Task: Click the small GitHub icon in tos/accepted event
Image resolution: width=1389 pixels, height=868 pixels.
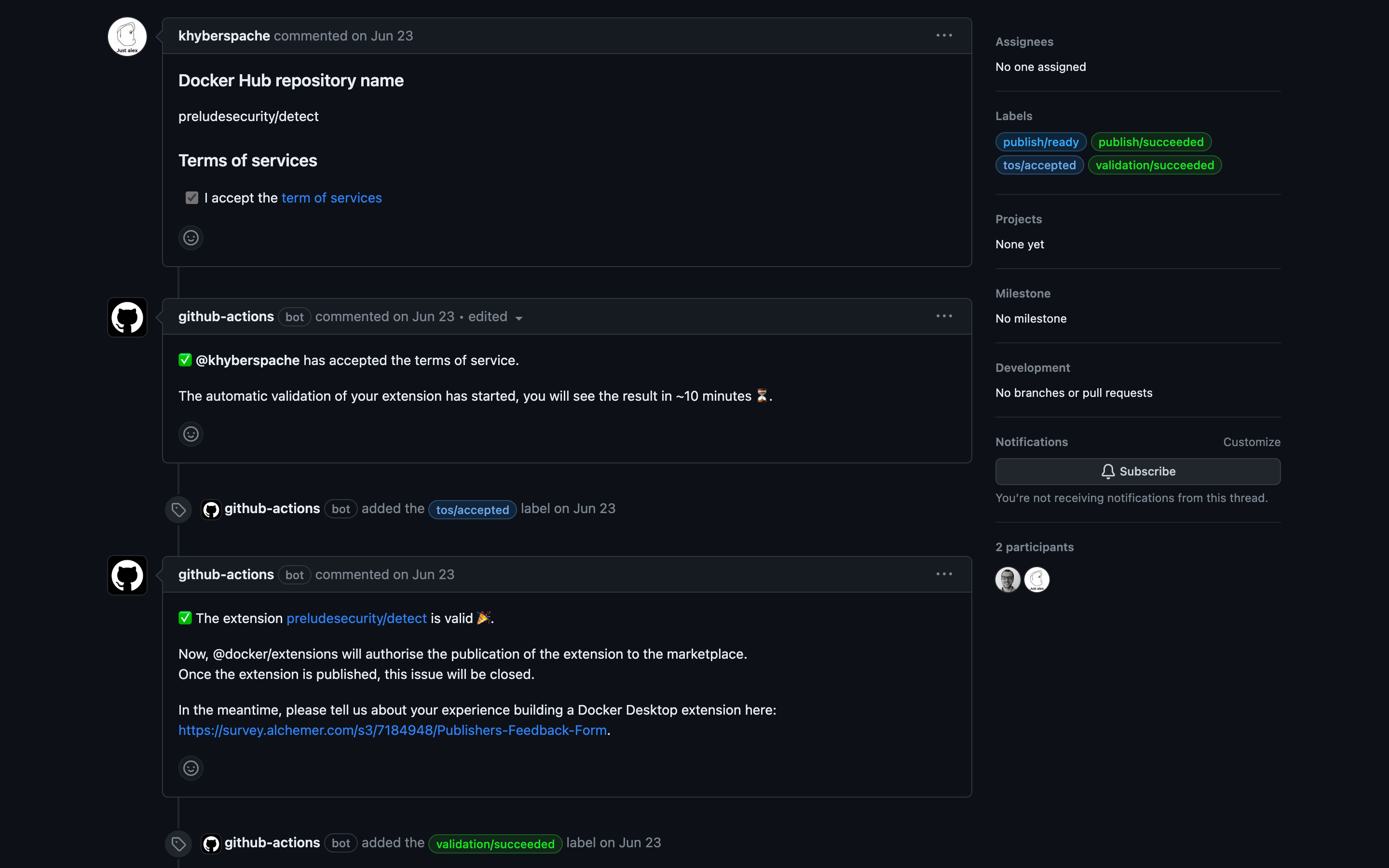Action: click(x=211, y=509)
